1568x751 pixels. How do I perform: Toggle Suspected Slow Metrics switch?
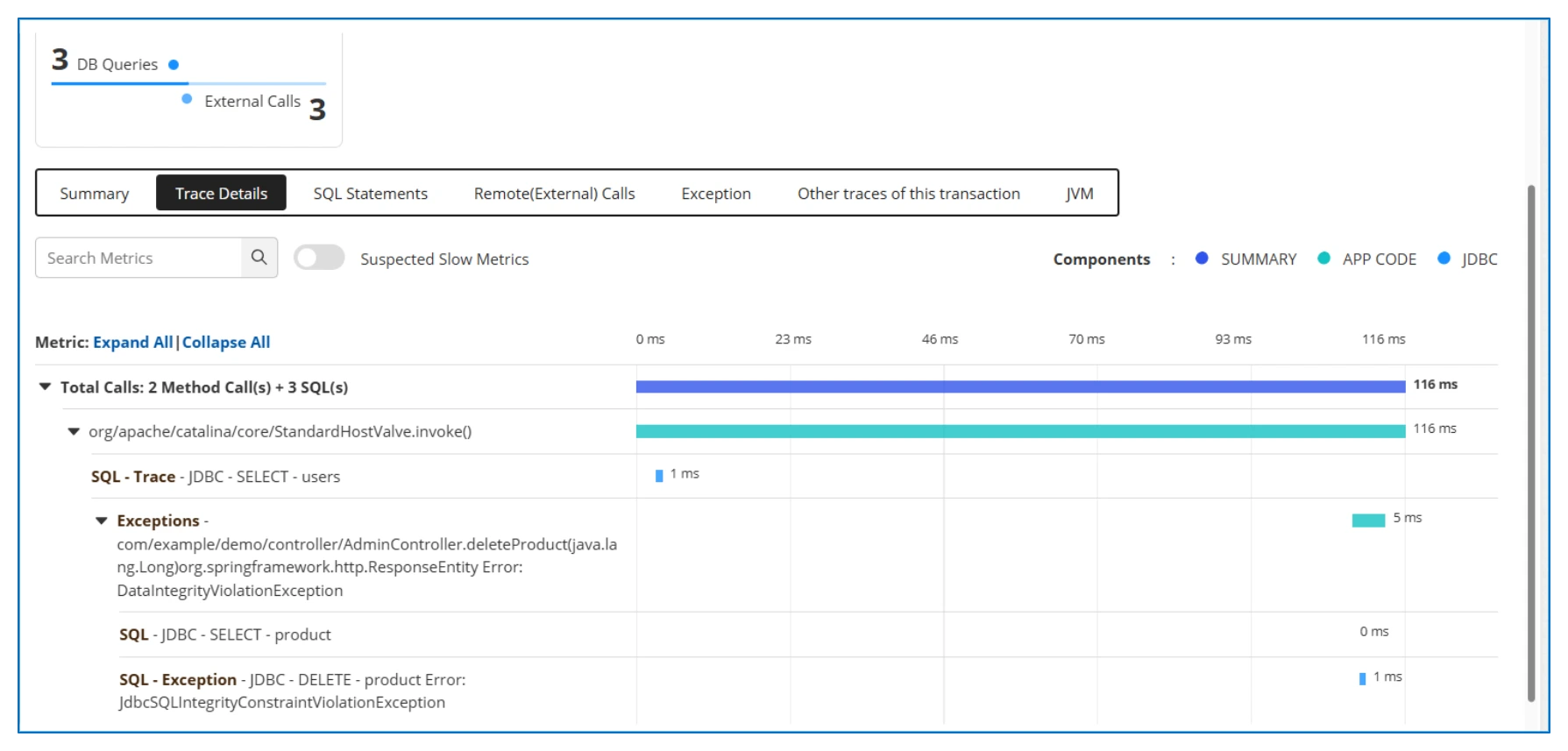click(319, 258)
